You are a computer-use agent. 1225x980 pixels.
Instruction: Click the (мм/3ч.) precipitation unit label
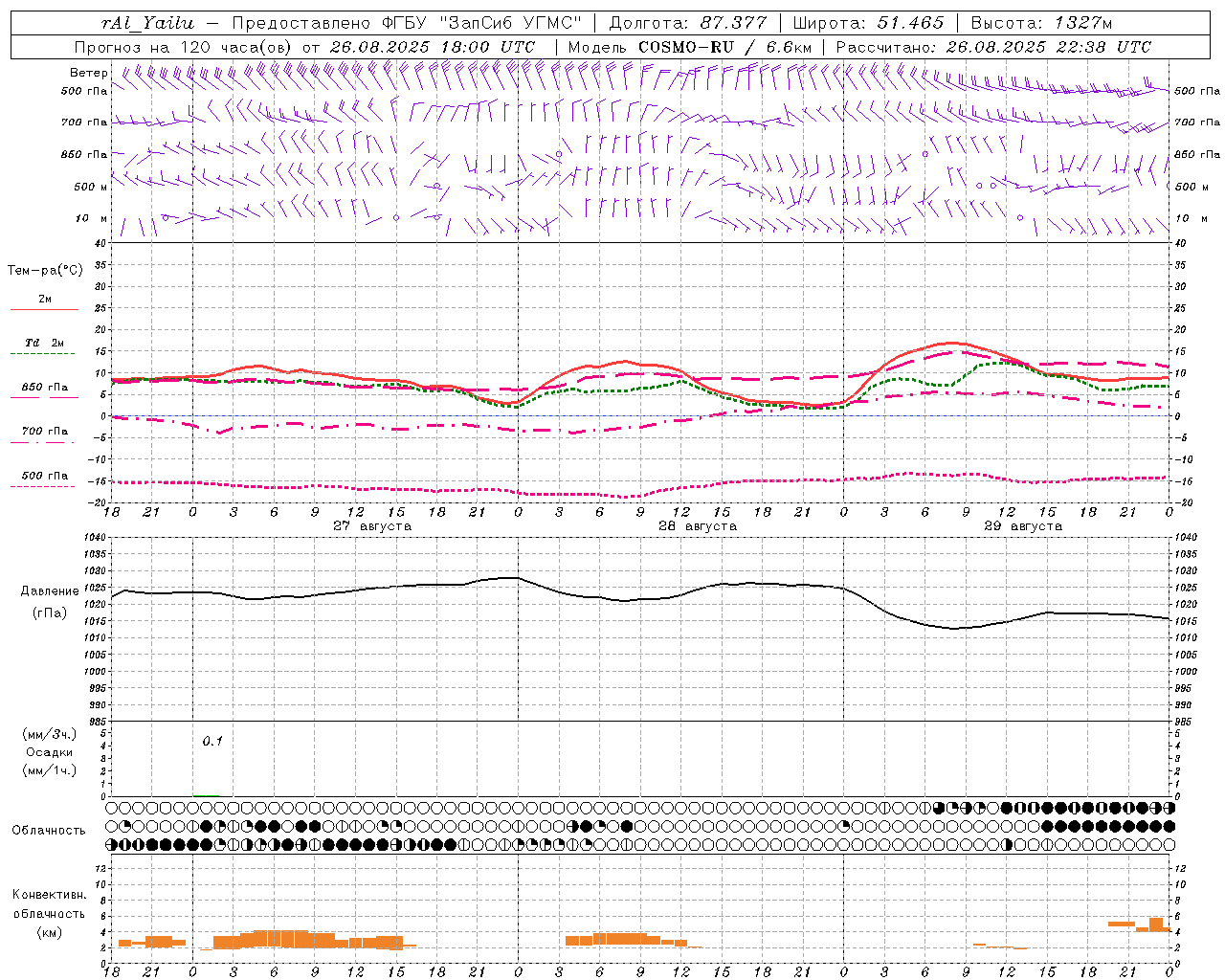[49, 735]
